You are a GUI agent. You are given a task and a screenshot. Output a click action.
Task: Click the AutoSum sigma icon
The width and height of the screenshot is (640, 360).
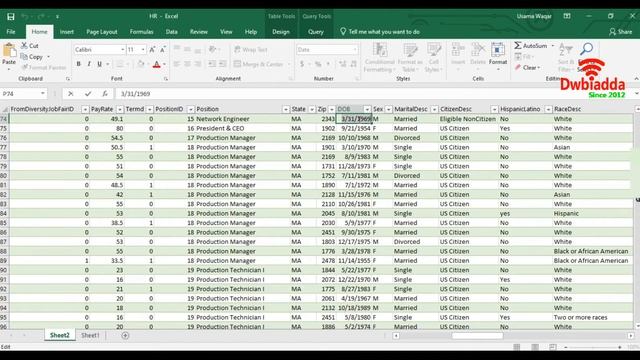[x=518, y=45]
